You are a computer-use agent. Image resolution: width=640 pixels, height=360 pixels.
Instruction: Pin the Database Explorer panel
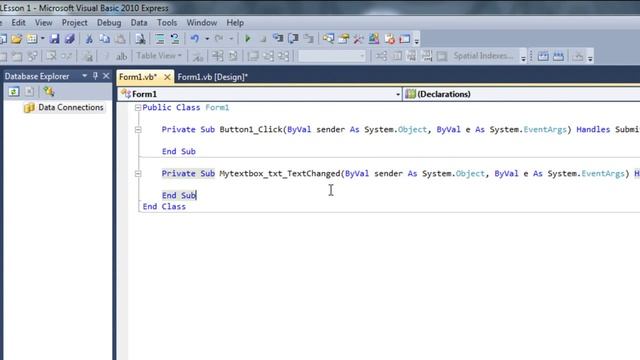point(96,76)
